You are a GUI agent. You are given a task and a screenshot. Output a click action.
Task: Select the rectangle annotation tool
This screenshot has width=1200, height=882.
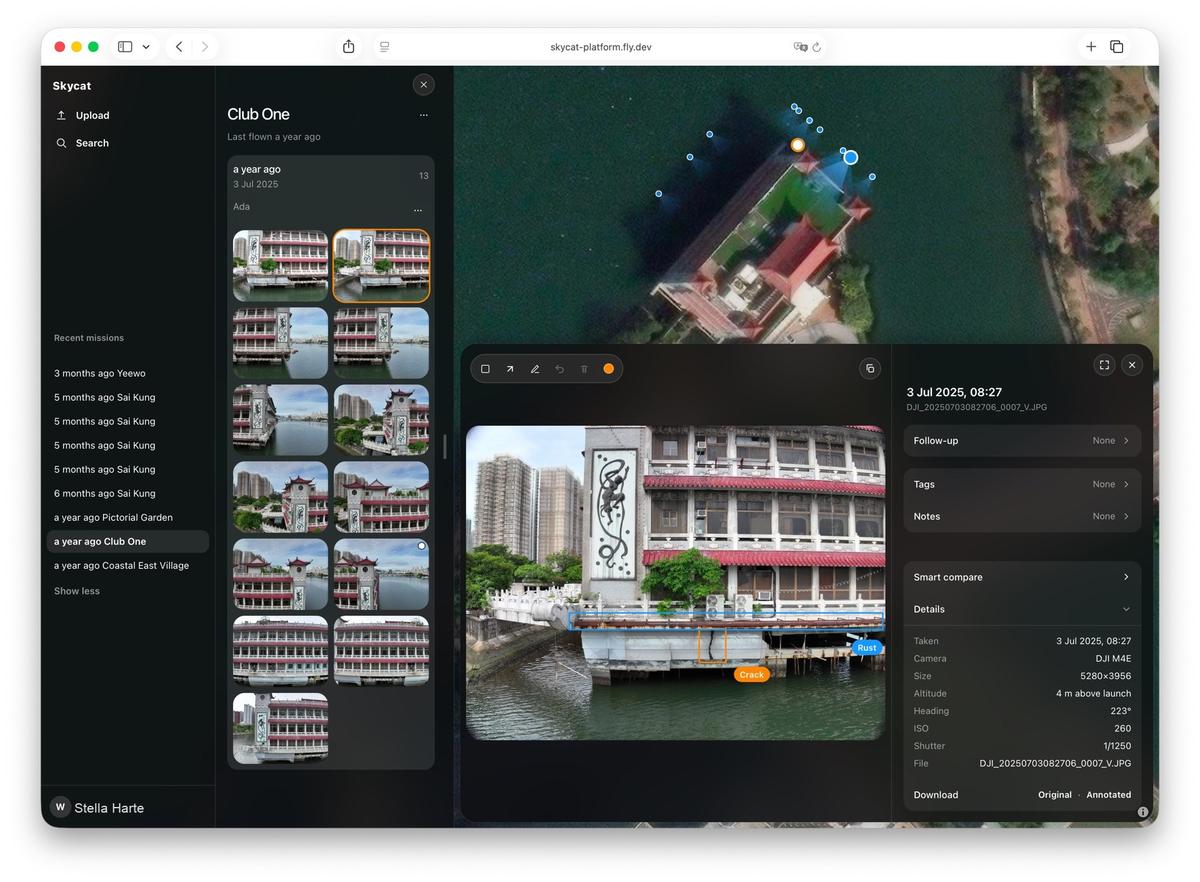click(x=485, y=369)
